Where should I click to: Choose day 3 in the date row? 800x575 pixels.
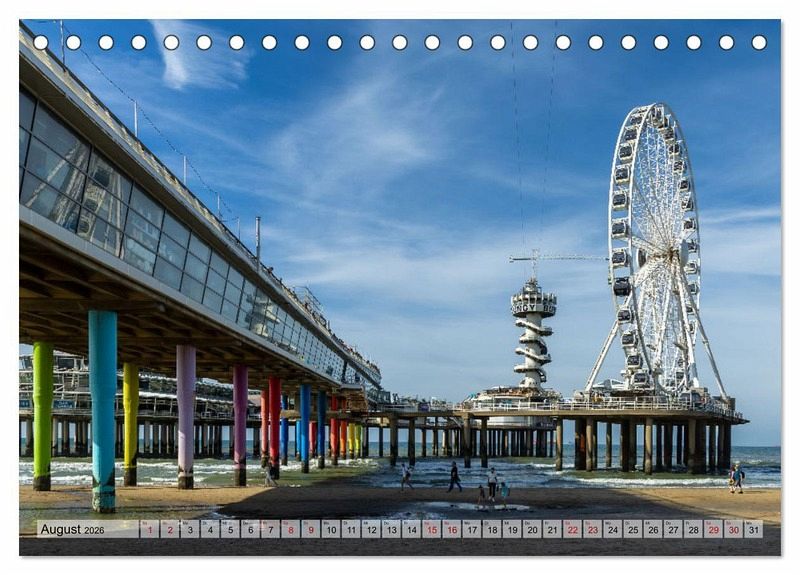190,529
